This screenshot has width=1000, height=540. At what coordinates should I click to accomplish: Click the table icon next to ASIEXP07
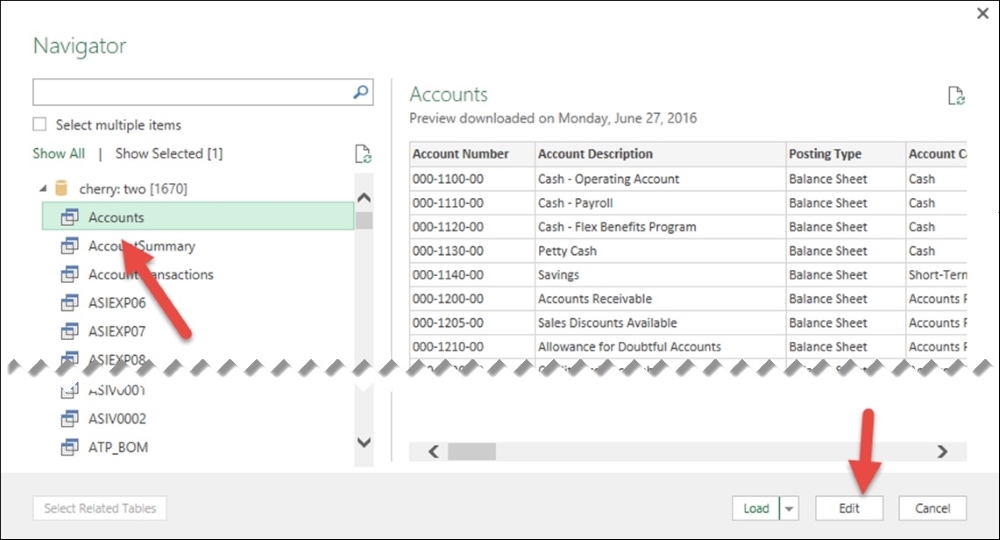70,331
